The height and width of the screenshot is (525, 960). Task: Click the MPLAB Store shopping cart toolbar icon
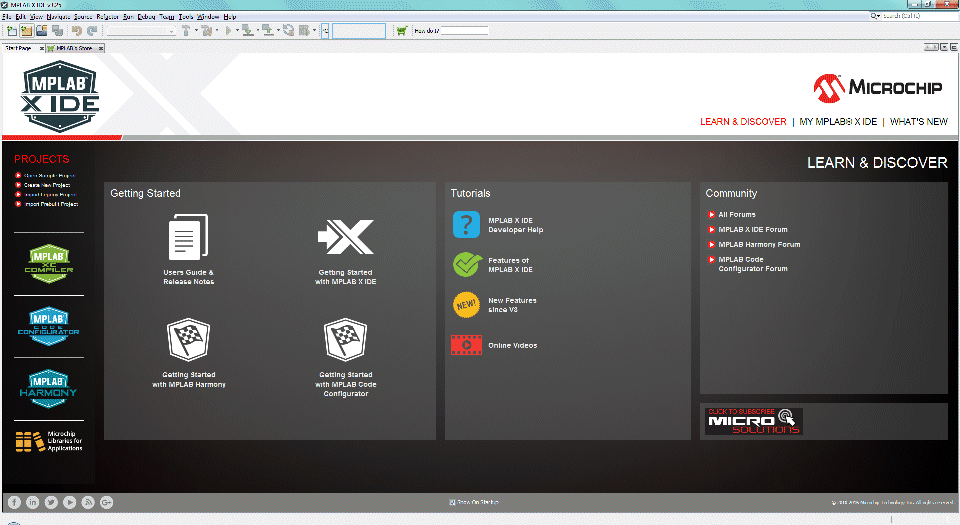coord(402,31)
